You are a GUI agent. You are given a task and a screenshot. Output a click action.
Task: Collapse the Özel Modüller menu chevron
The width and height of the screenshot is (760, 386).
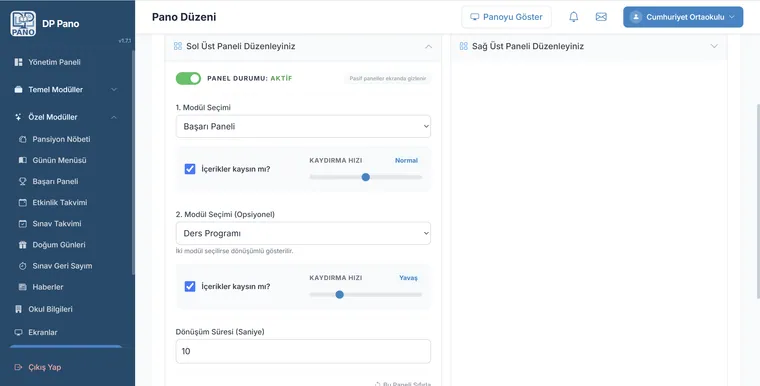click(x=114, y=117)
